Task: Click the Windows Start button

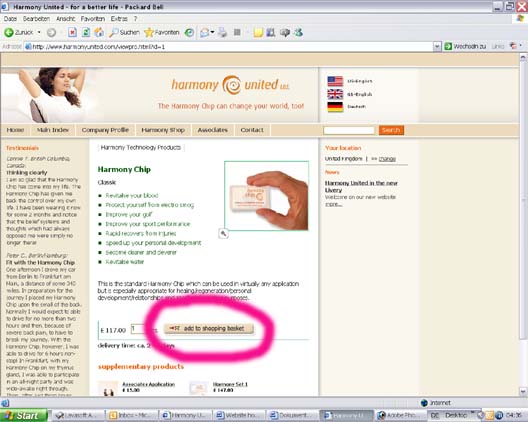Action: click(24, 416)
